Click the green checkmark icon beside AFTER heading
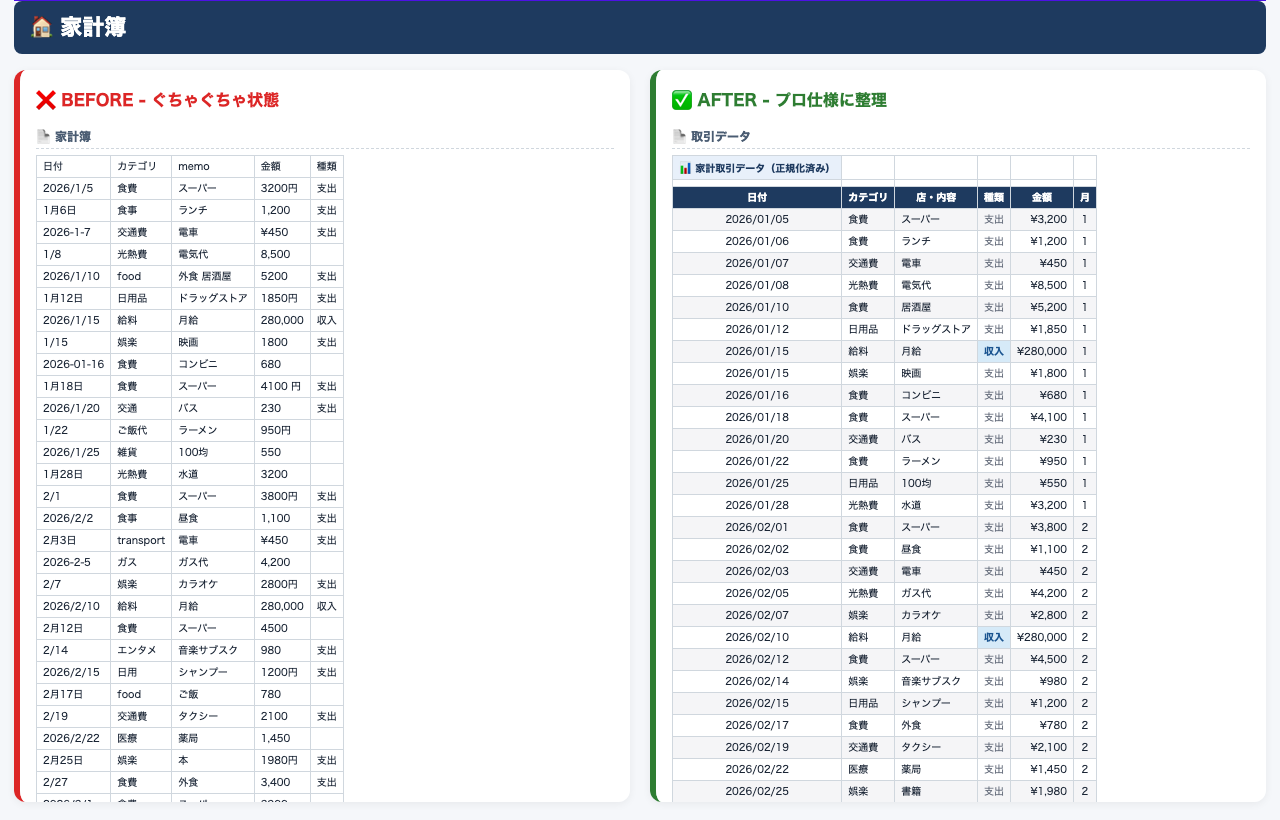This screenshot has width=1280, height=820. tap(682, 100)
